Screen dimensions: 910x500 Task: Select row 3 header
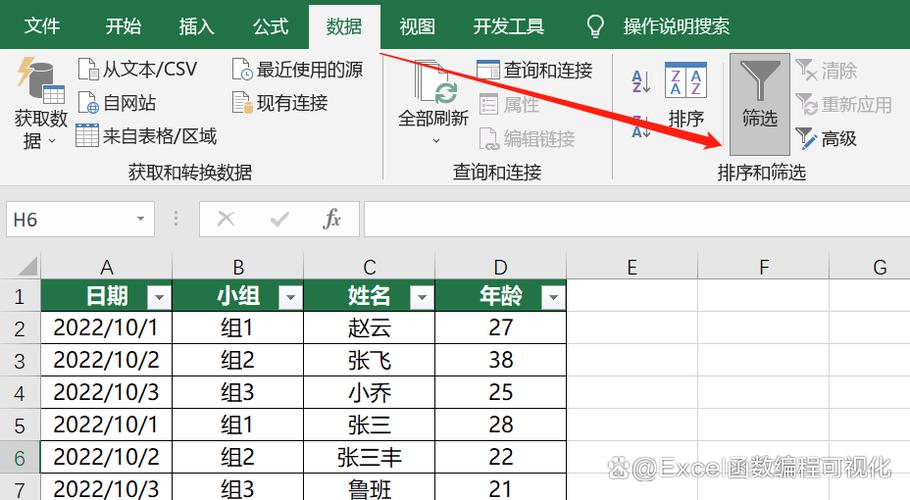click(x=20, y=361)
